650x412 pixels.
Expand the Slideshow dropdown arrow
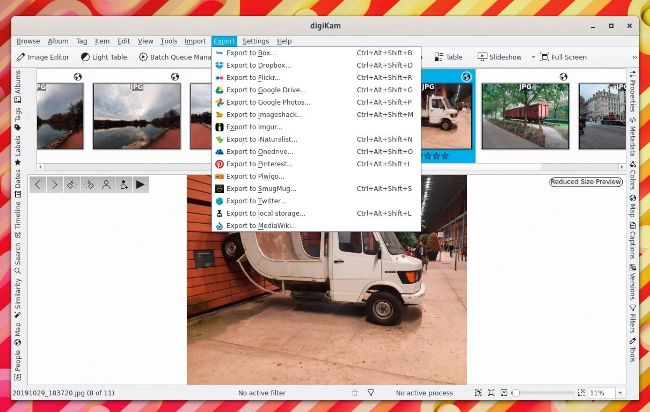(x=533, y=57)
